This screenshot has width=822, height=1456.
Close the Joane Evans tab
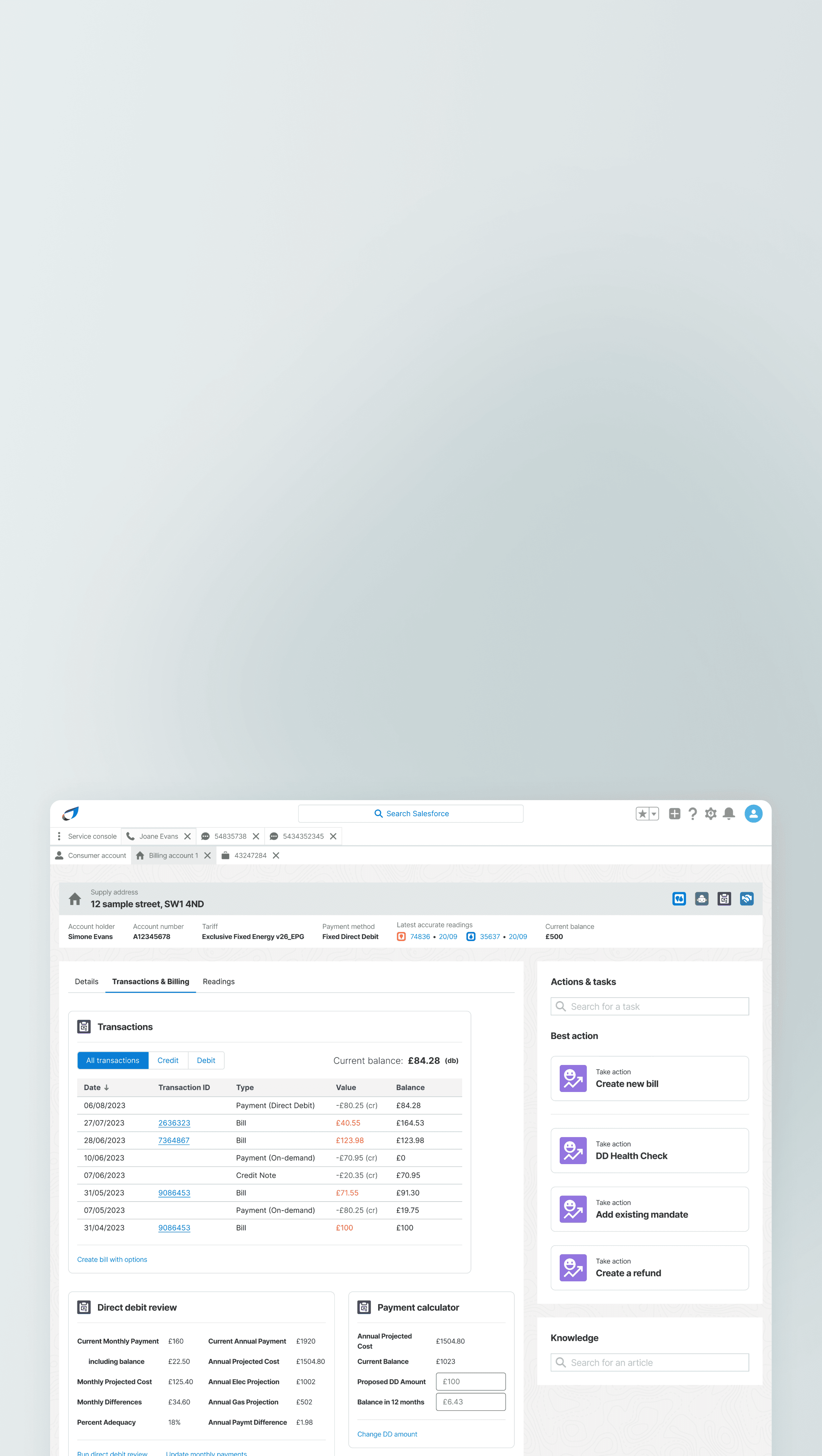[187, 837]
